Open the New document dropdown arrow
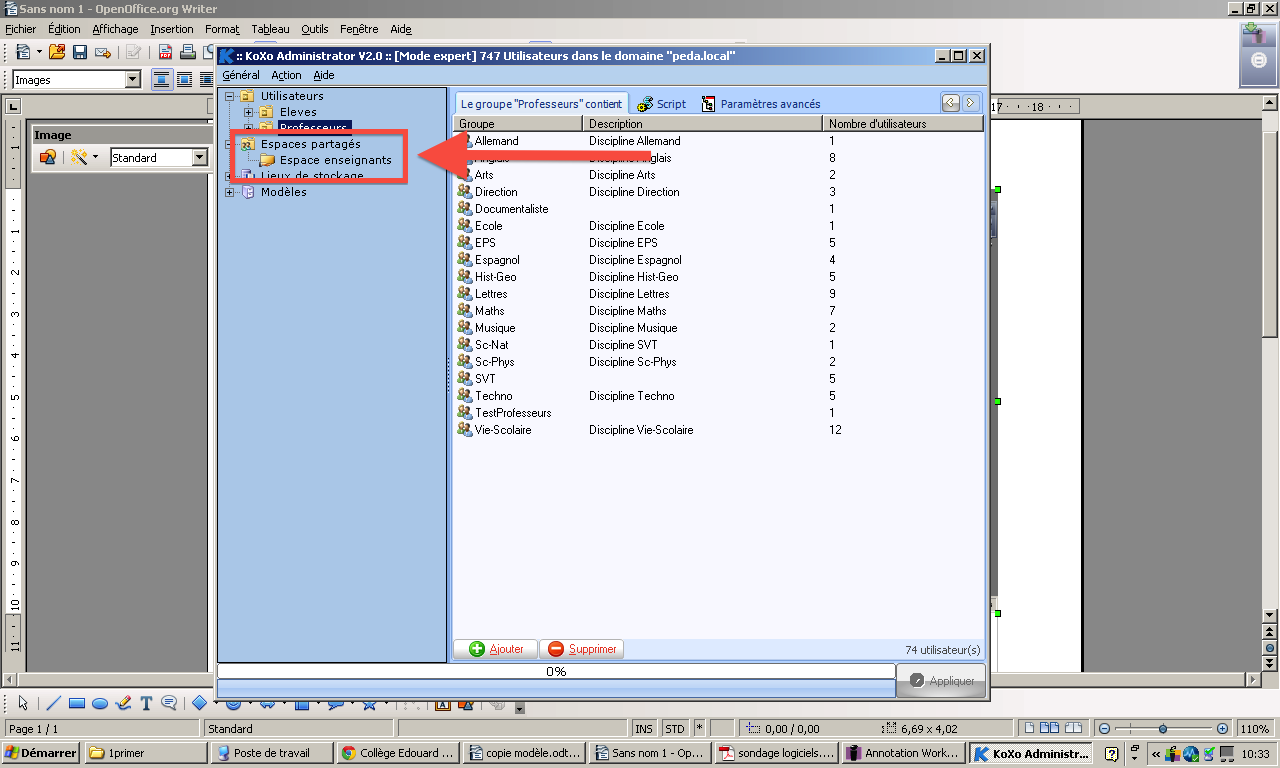 click(38, 52)
